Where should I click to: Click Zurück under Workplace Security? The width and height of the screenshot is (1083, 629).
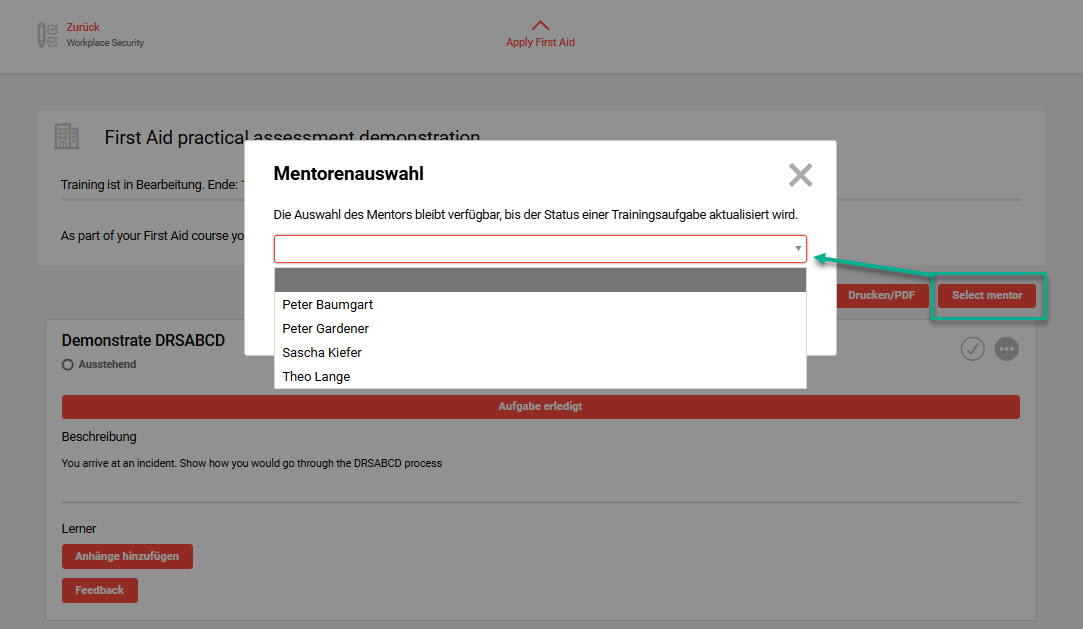(82, 28)
